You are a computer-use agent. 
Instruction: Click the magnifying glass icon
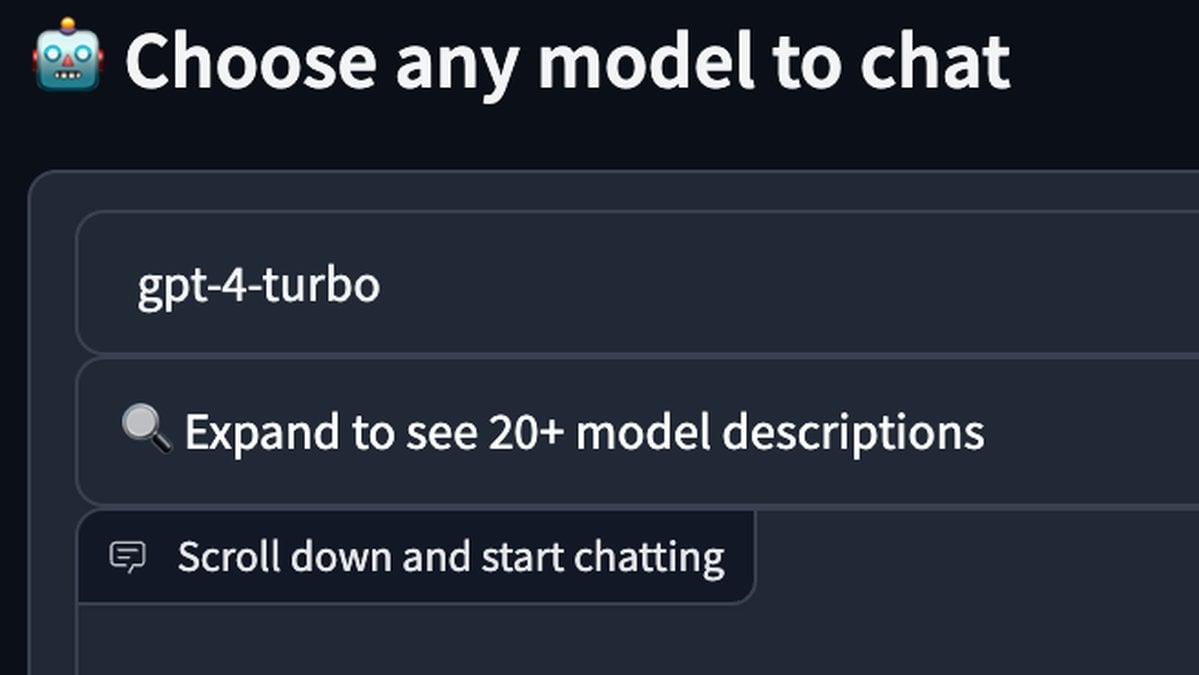point(146,430)
